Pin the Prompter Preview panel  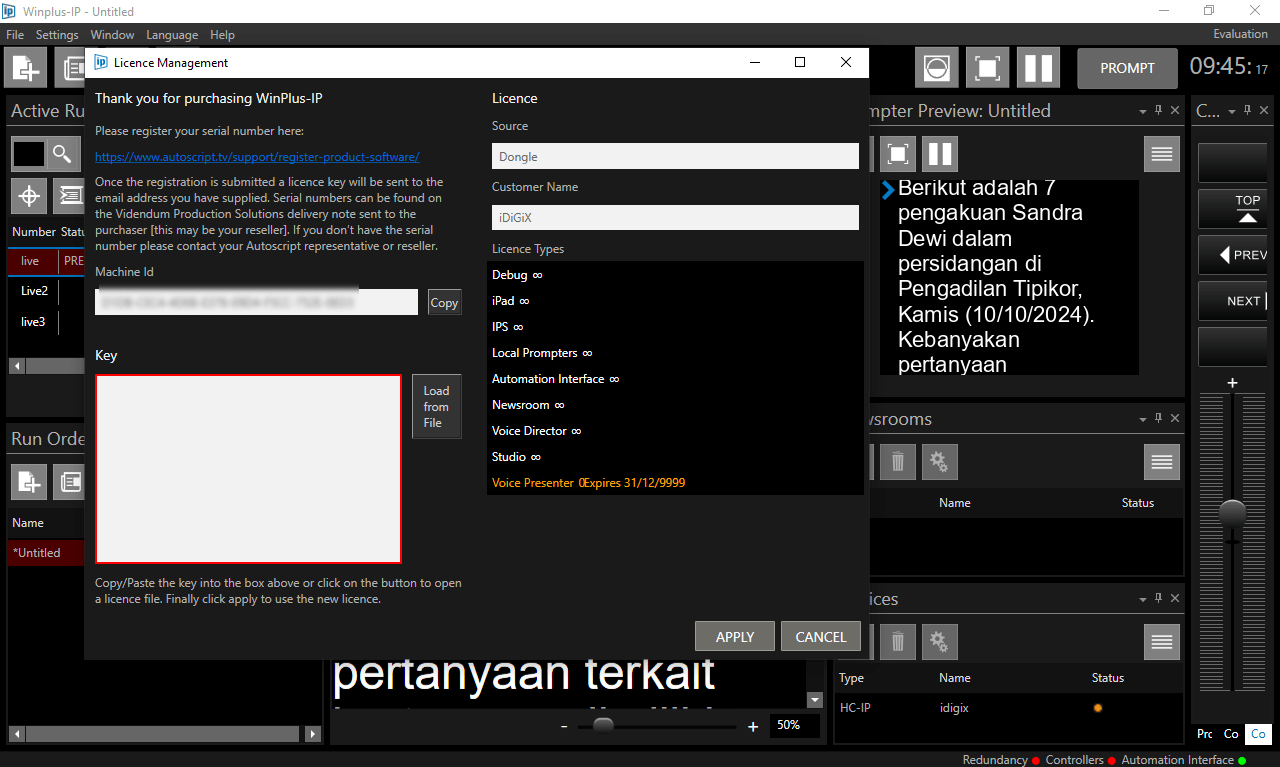point(1159,111)
